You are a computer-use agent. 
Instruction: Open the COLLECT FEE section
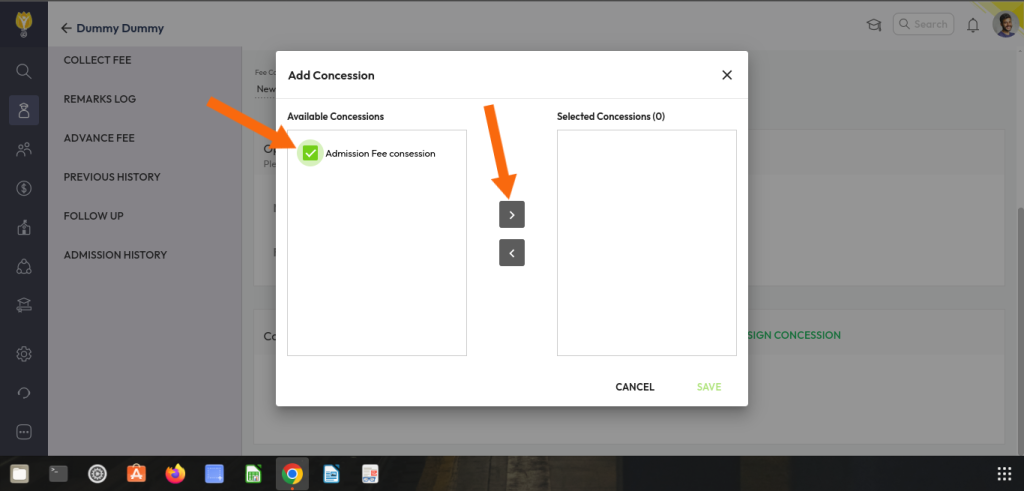(97, 60)
